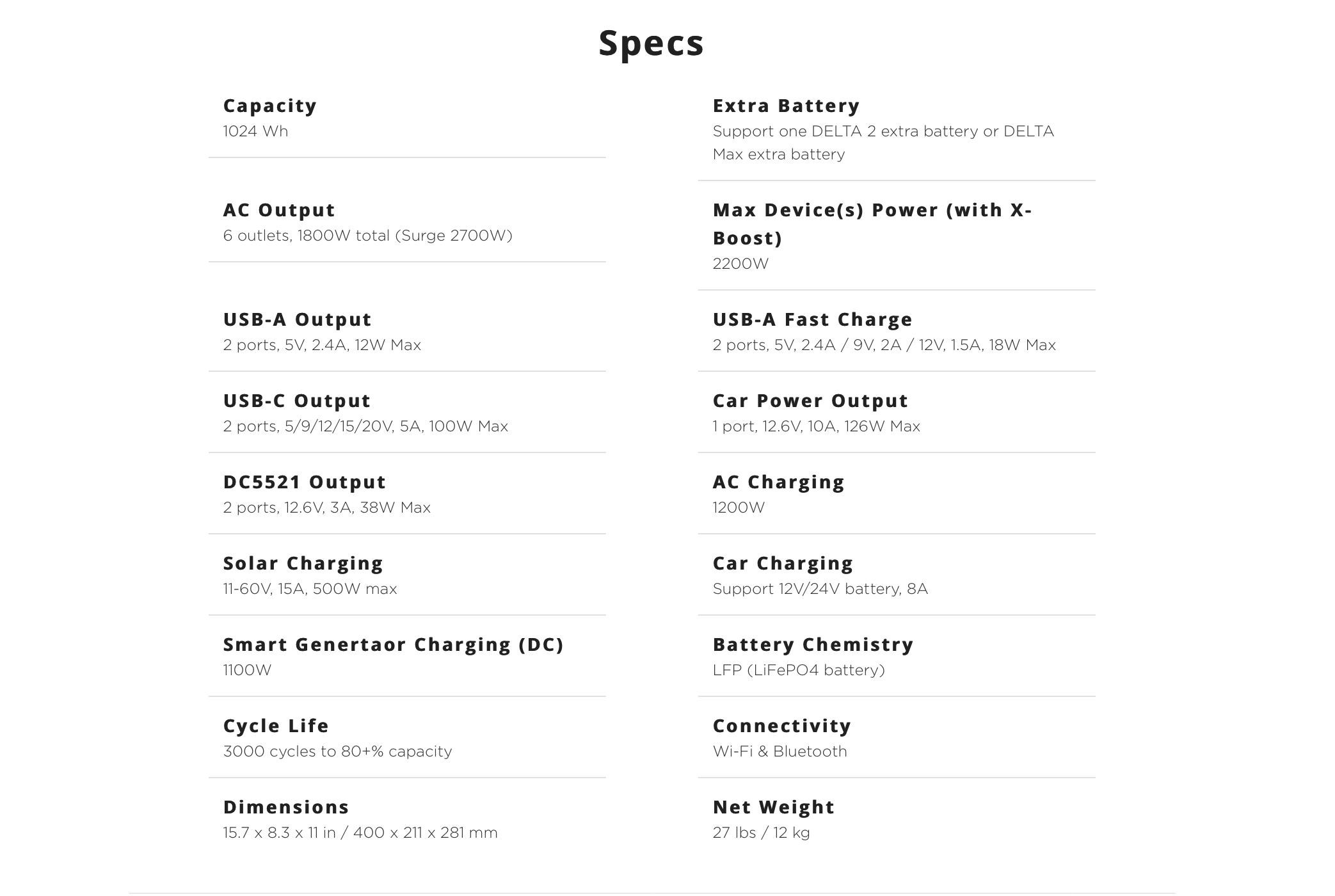Screen dimensions: 1335x896
Task: Click the Specs page heading
Action: (x=651, y=43)
